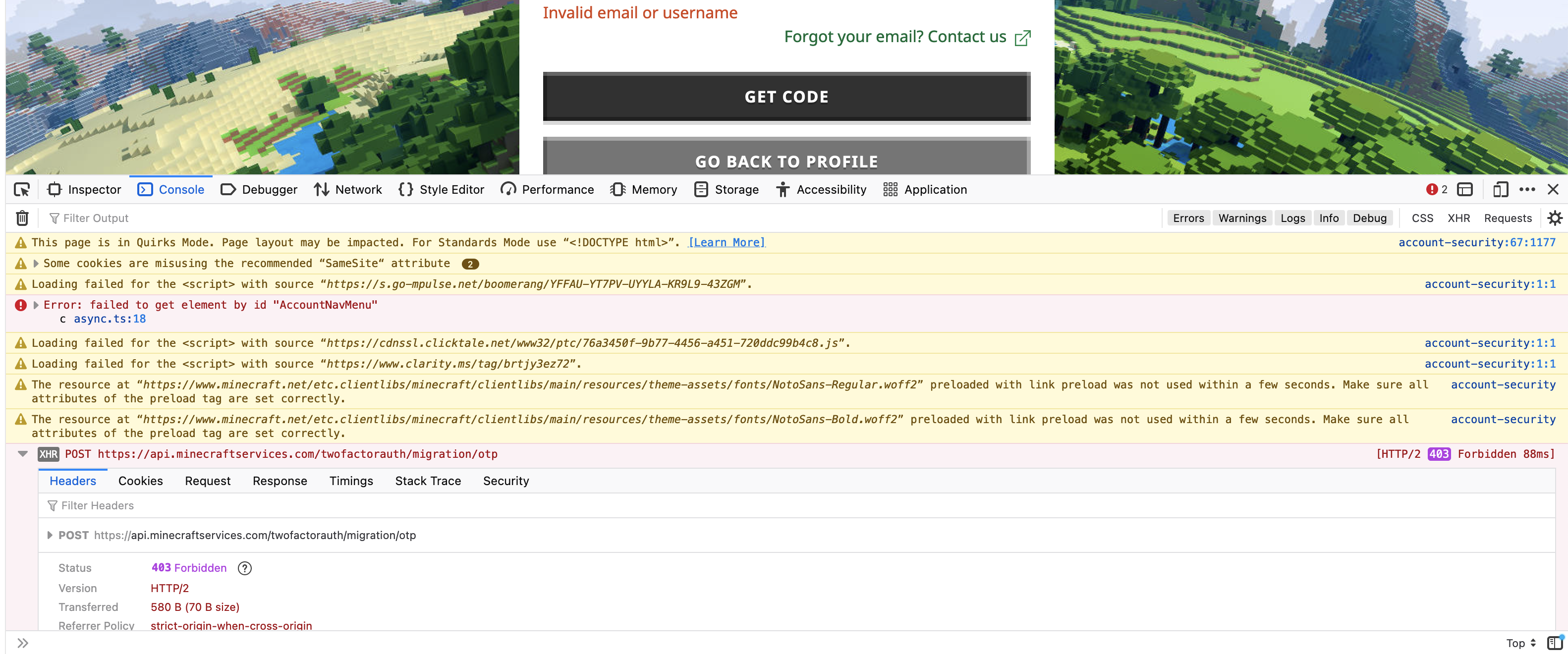Toggle the Warnings filter button
Image resolution: width=1568 pixels, height=654 pixels.
[1242, 218]
